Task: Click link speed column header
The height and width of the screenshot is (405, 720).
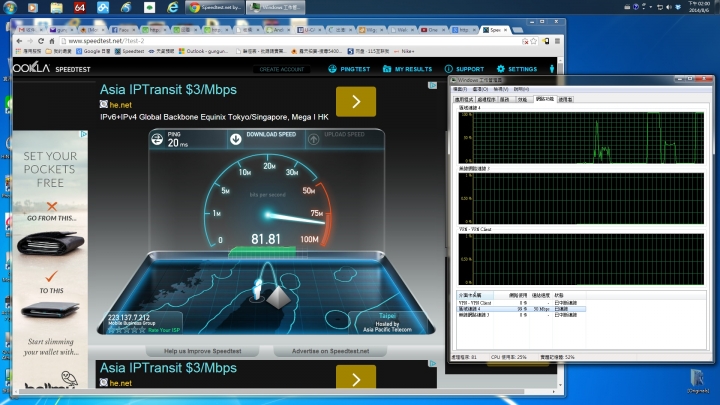Action: pos(540,295)
